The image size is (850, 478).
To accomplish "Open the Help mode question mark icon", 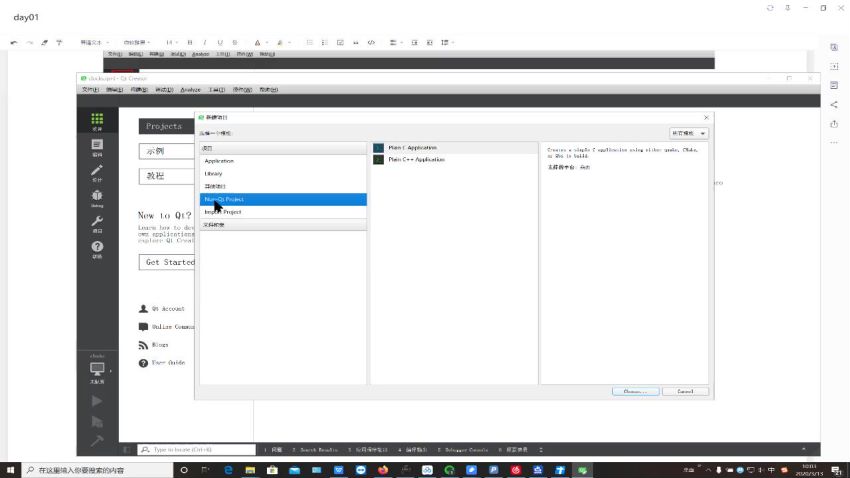I will click(97, 249).
